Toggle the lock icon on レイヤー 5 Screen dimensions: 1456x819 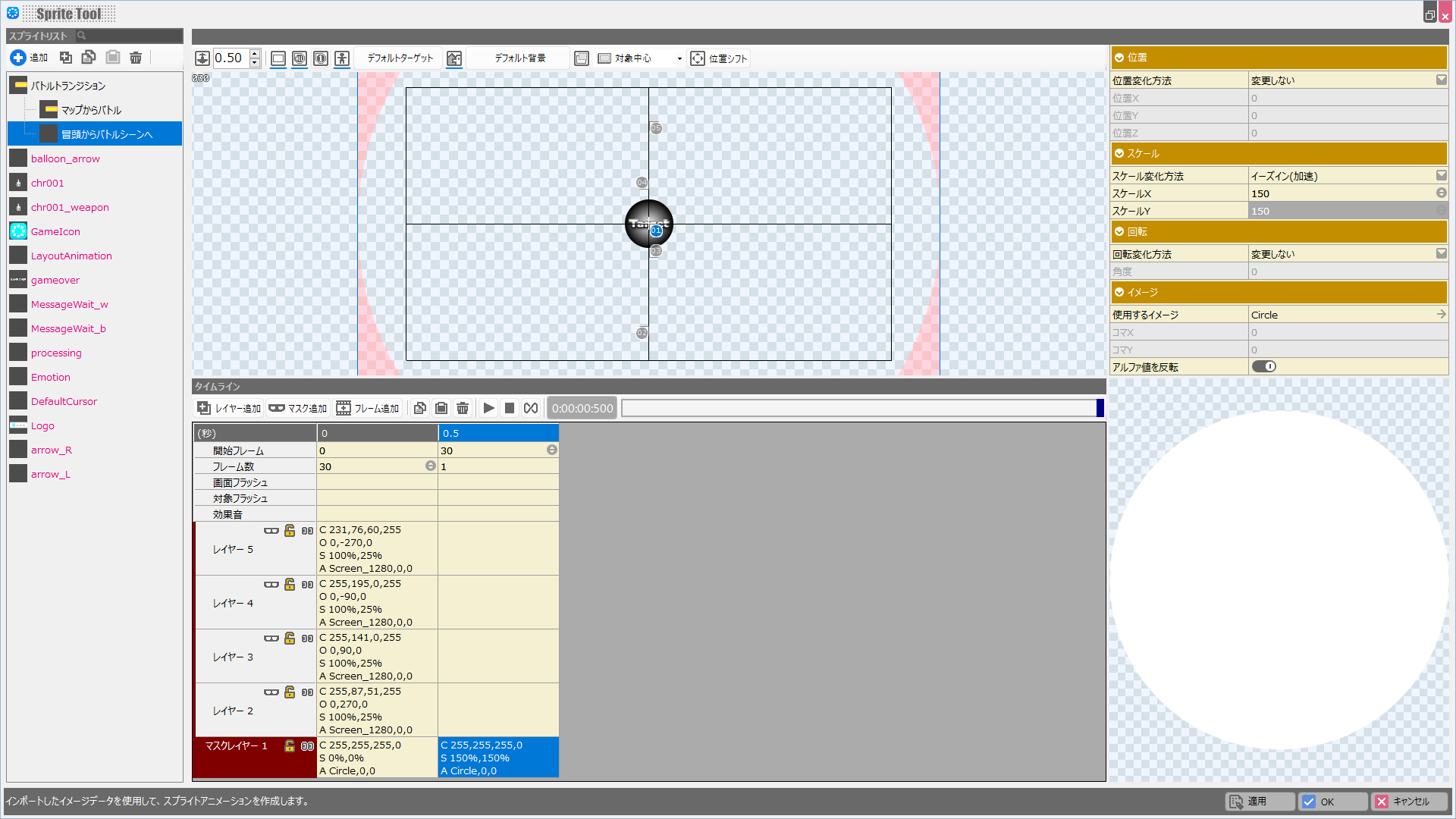point(290,531)
